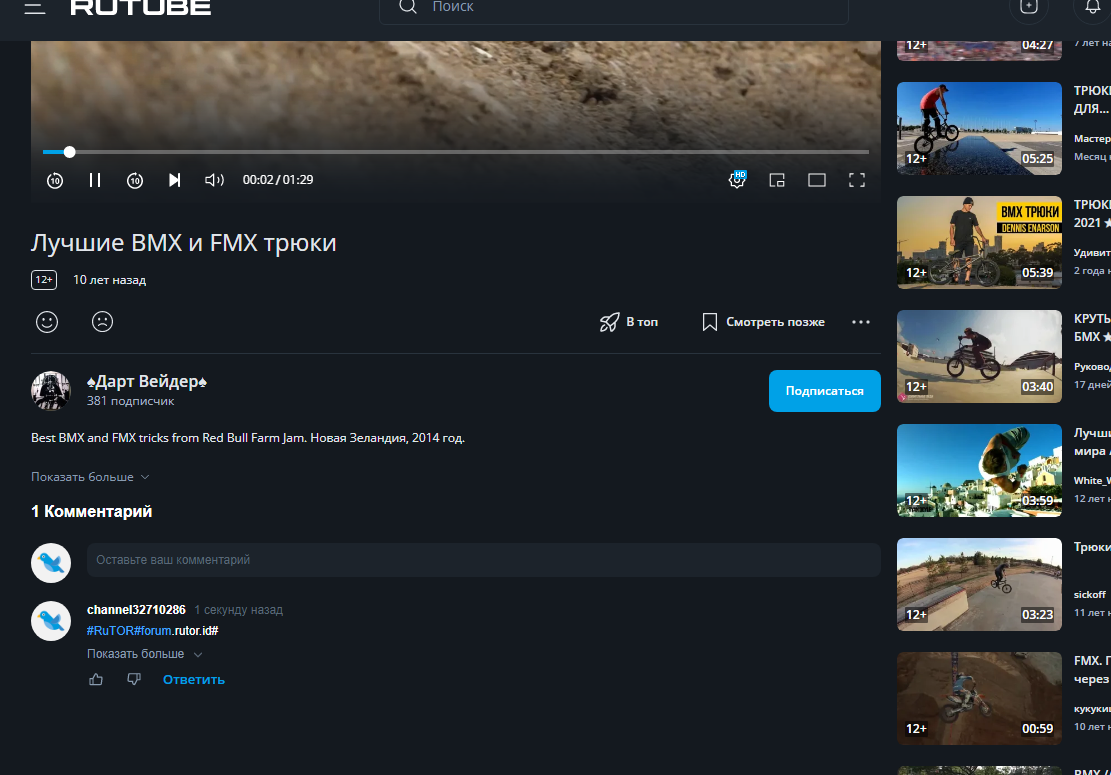Open the Дарт Вейдер channel name
The image size is (1111, 775).
pos(147,381)
